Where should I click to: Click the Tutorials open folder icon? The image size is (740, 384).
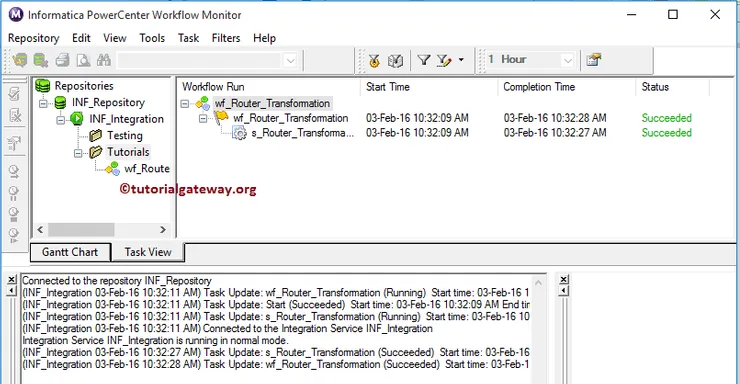[96, 152]
